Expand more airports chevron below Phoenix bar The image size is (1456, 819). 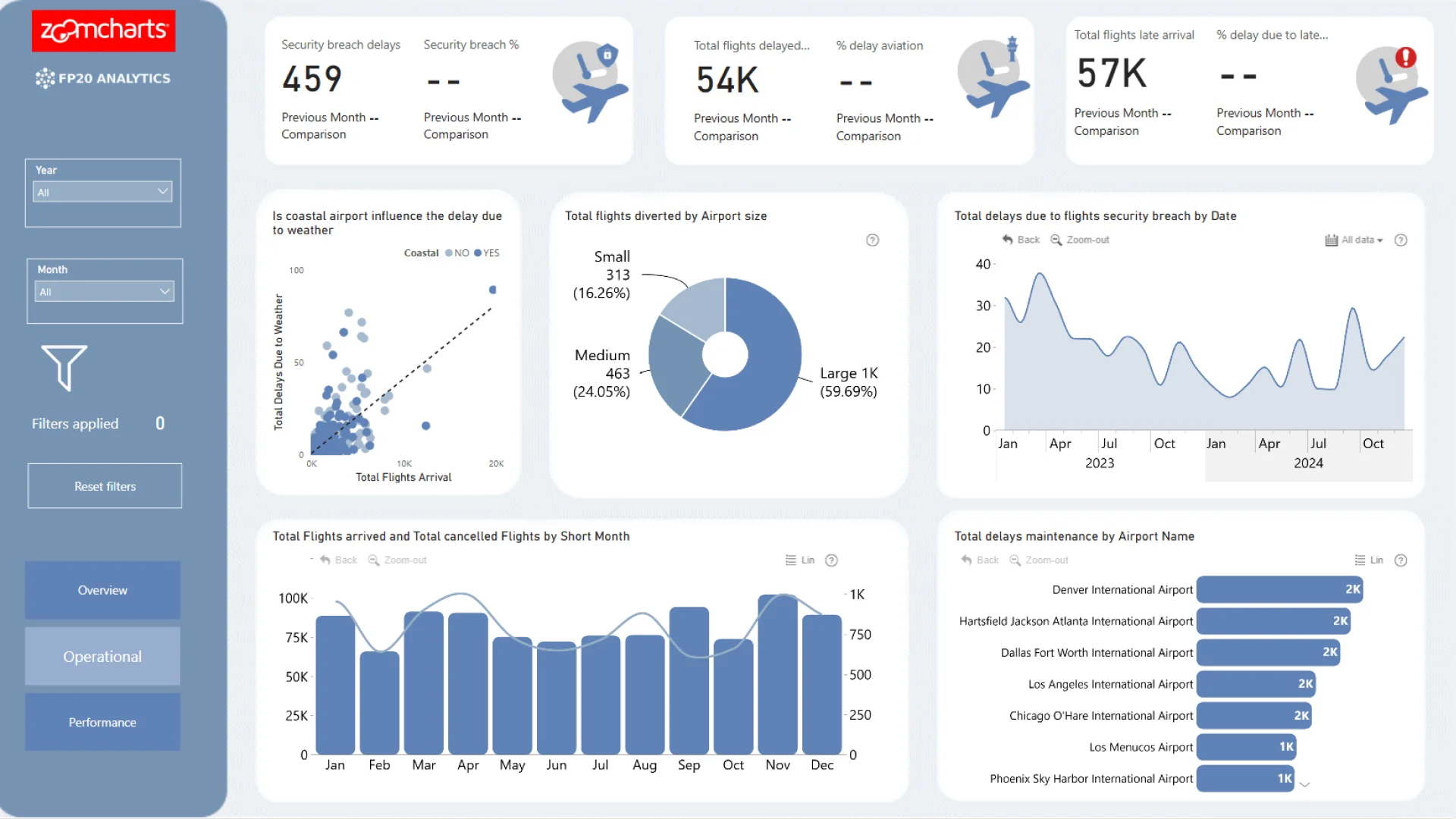coord(1305,785)
